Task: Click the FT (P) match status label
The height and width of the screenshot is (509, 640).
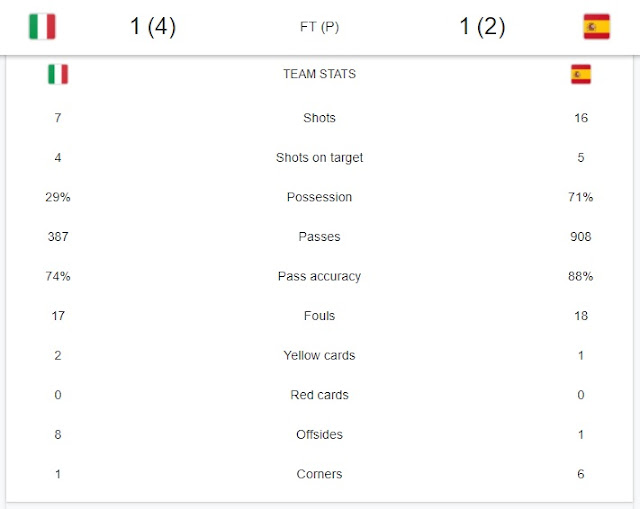Action: 320,27
